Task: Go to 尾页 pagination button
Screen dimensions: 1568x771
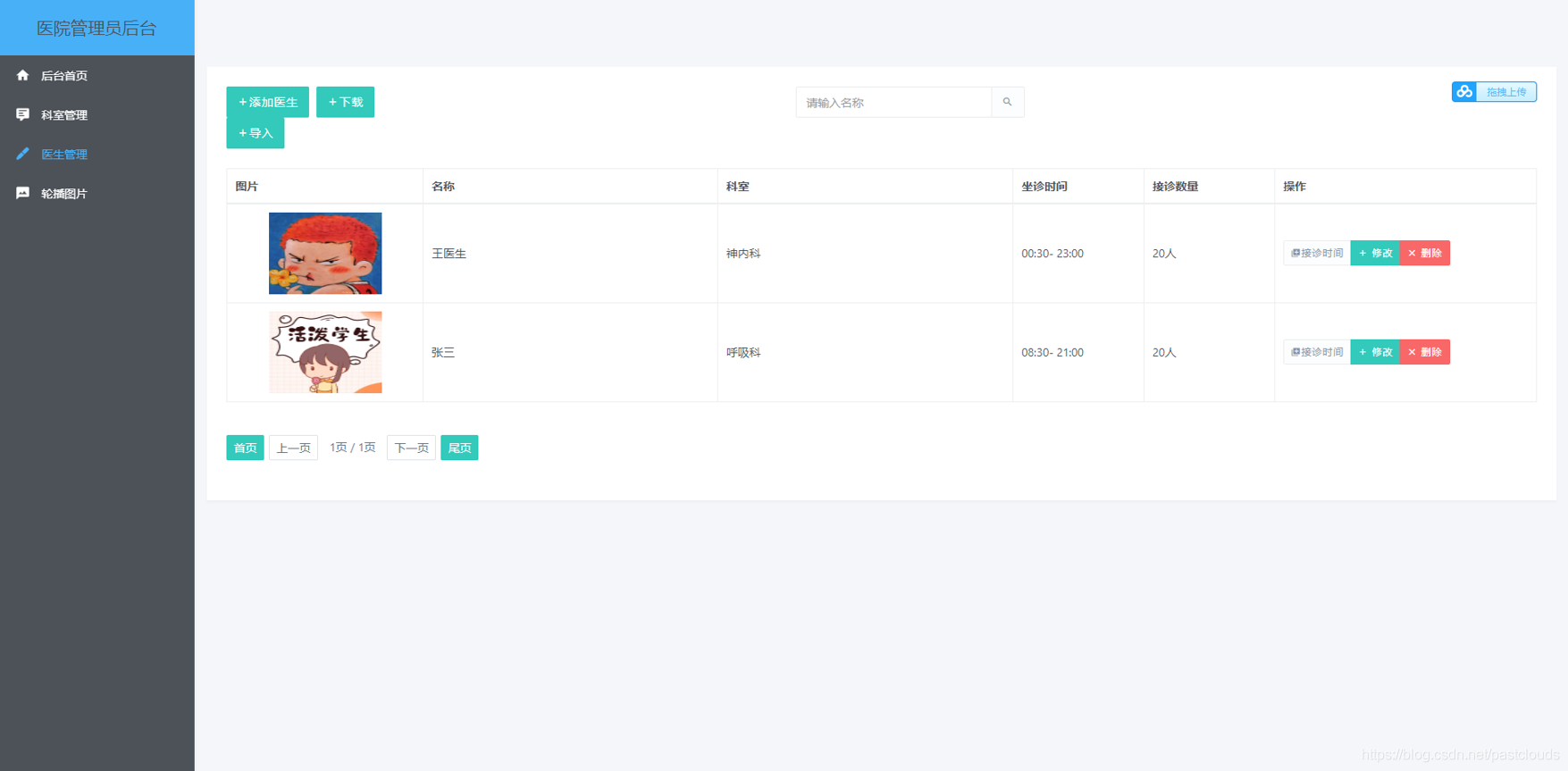Action: click(459, 448)
